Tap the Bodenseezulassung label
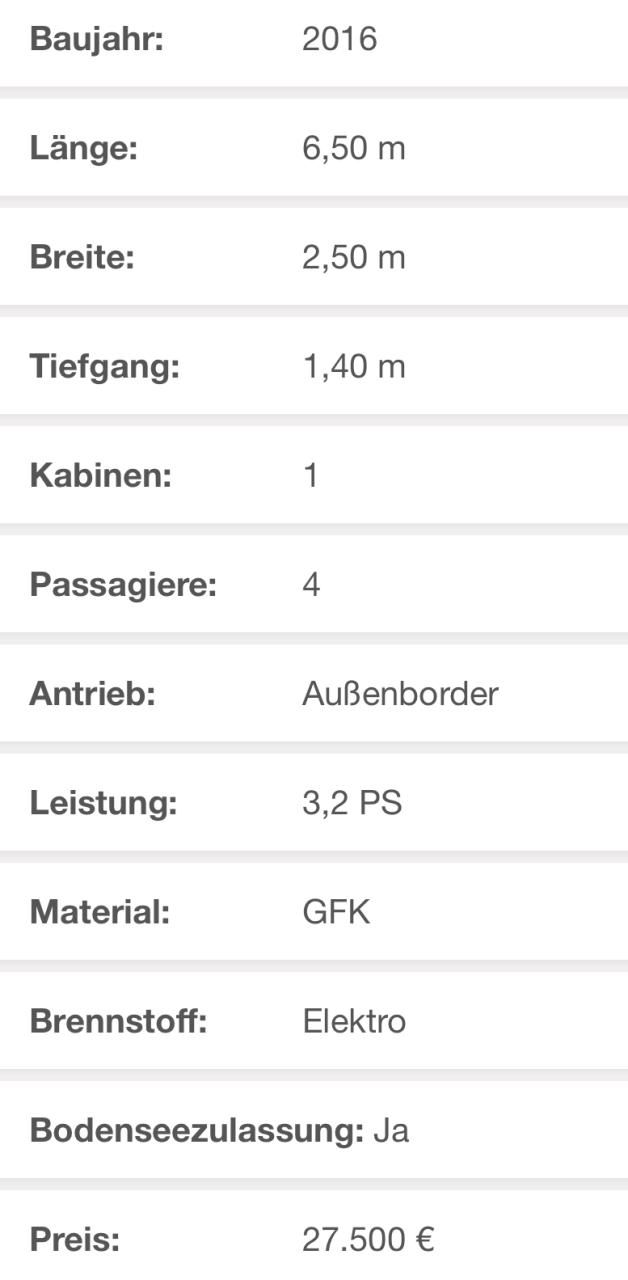628x1280 pixels. click(x=196, y=1131)
